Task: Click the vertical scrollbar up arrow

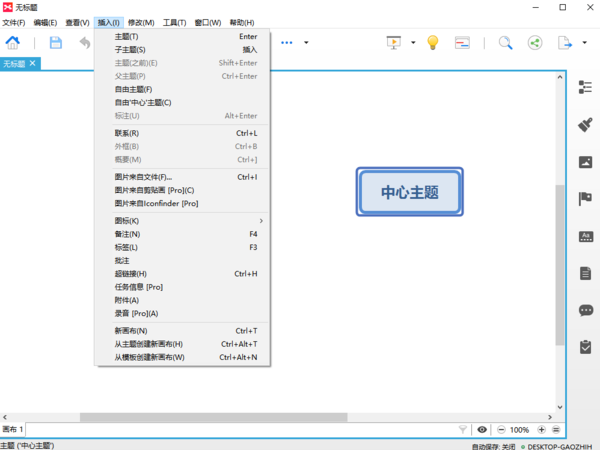Action: coord(560,77)
